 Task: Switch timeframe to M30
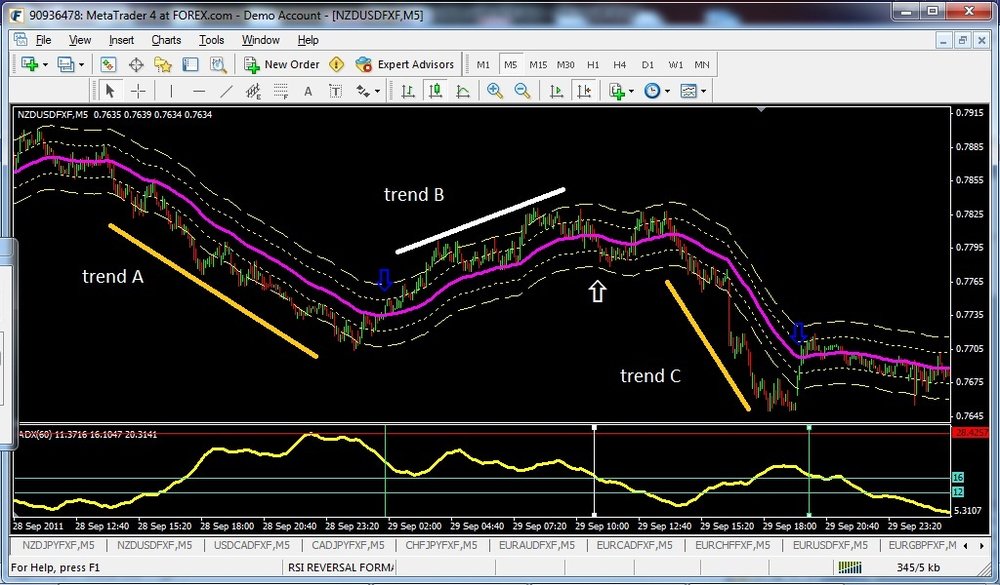click(x=565, y=64)
